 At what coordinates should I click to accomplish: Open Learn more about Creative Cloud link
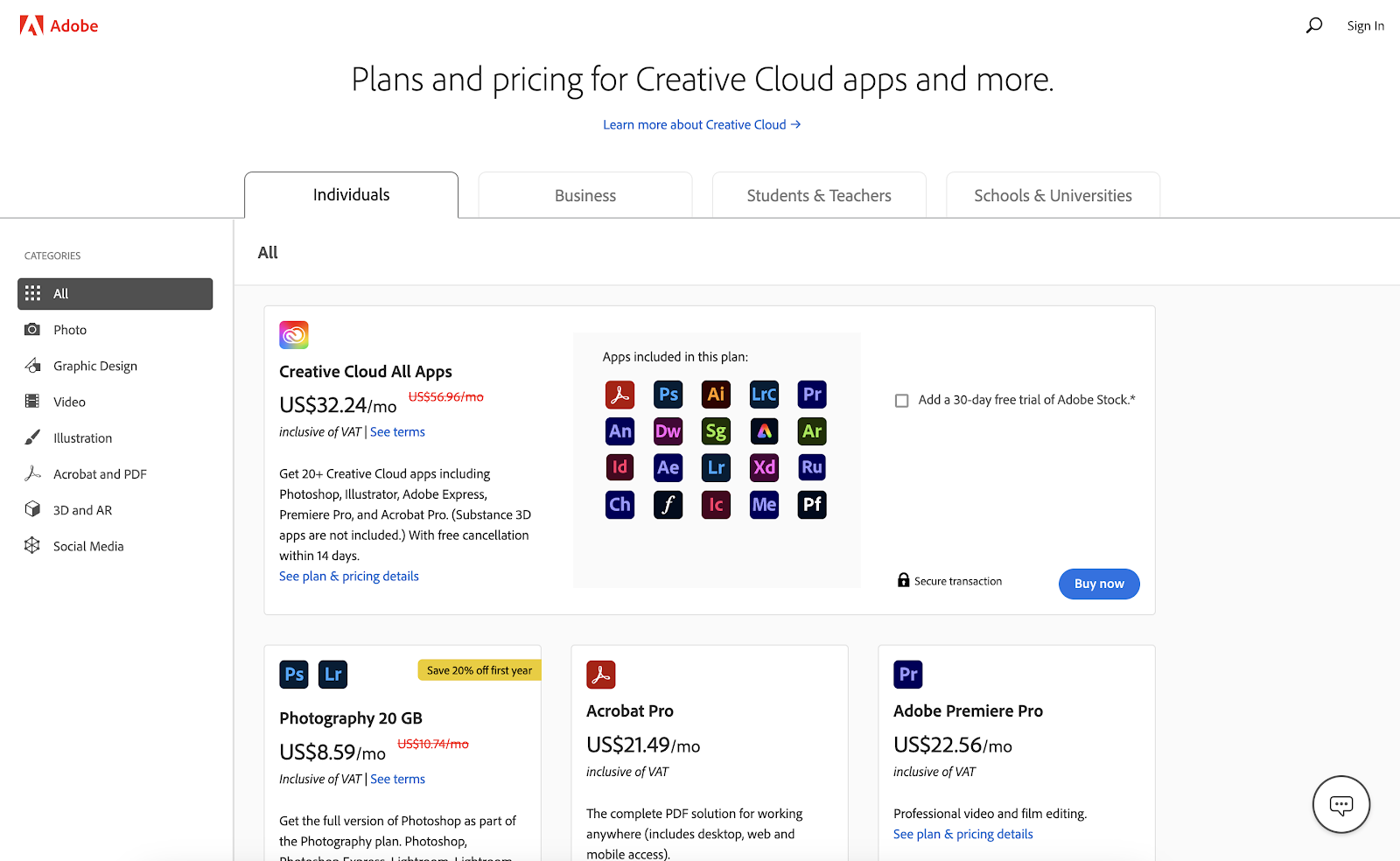702,124
